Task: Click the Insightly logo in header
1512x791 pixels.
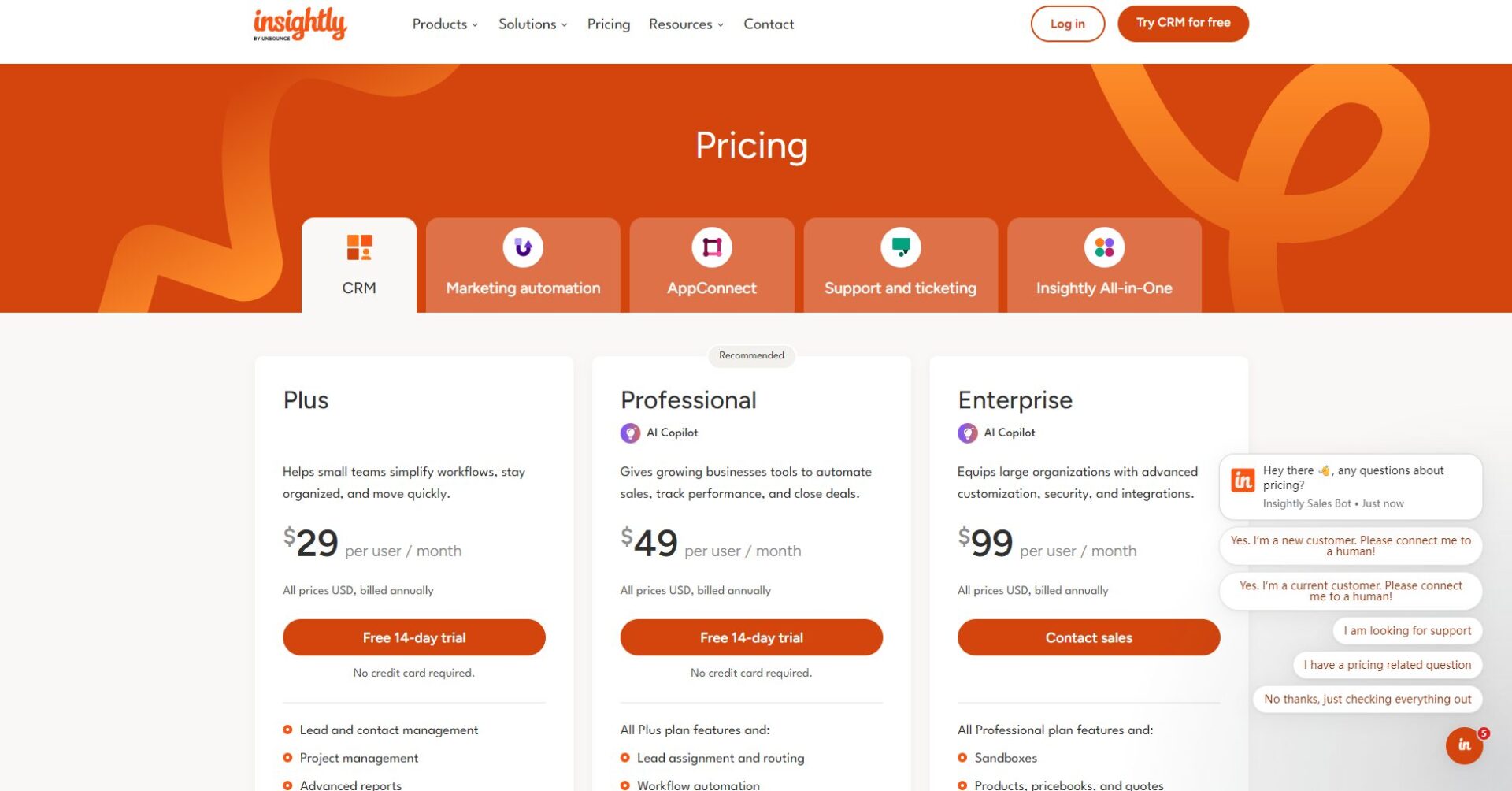Action: pos(300,24)
